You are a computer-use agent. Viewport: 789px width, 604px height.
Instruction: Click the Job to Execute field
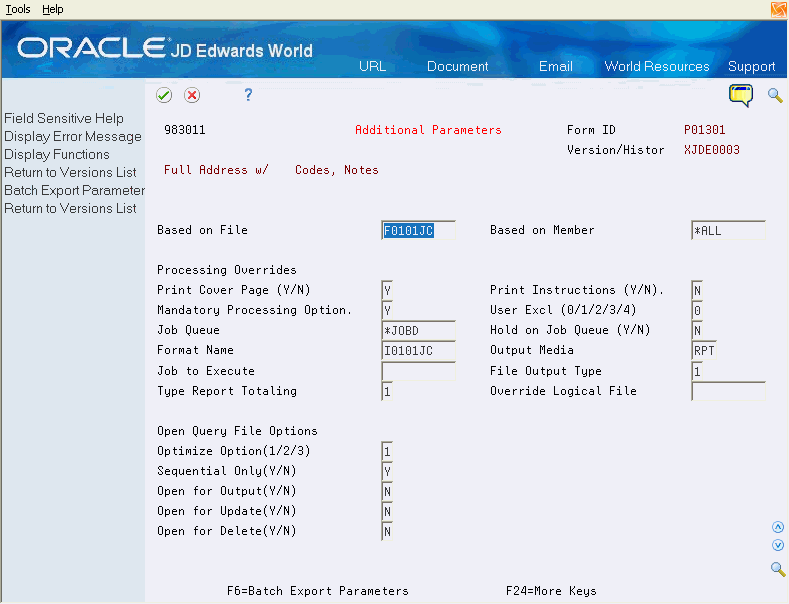coord(418,371)
